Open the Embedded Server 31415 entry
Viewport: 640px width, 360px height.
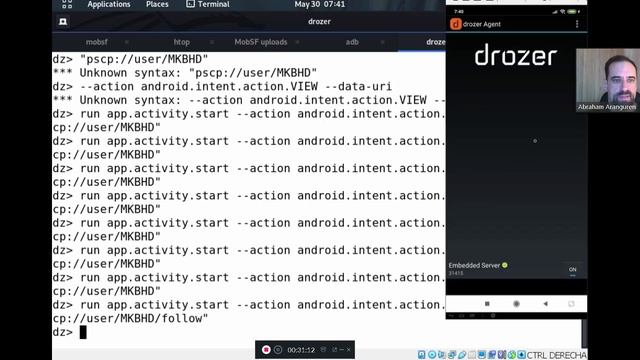coord(478,269)
